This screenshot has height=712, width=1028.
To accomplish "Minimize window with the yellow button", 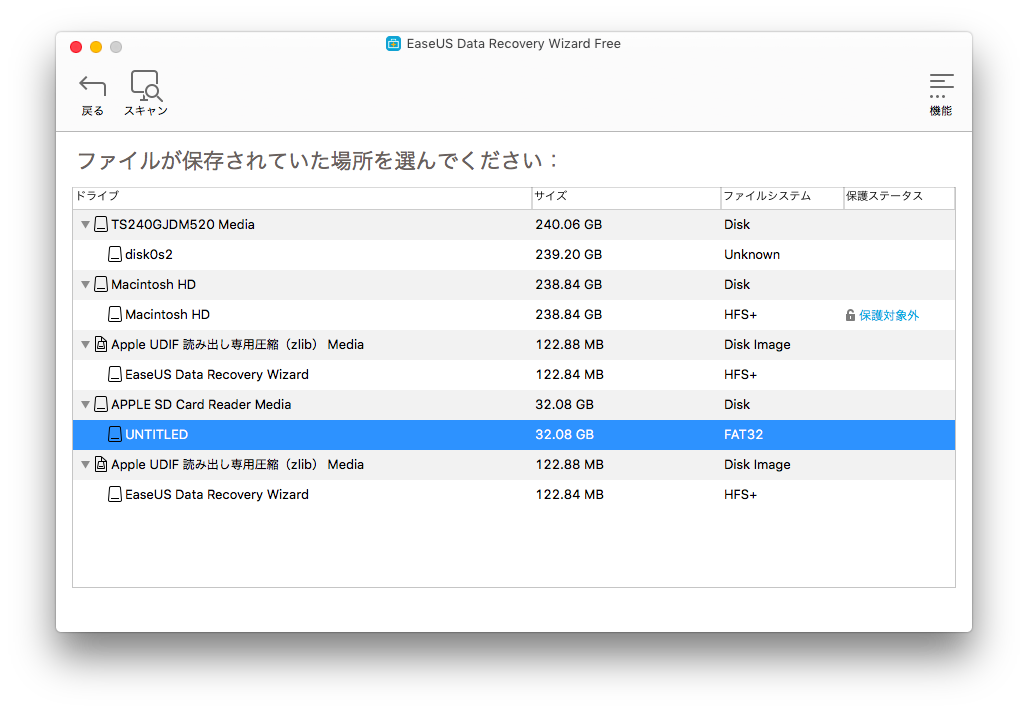I will [x=96, y=47].
